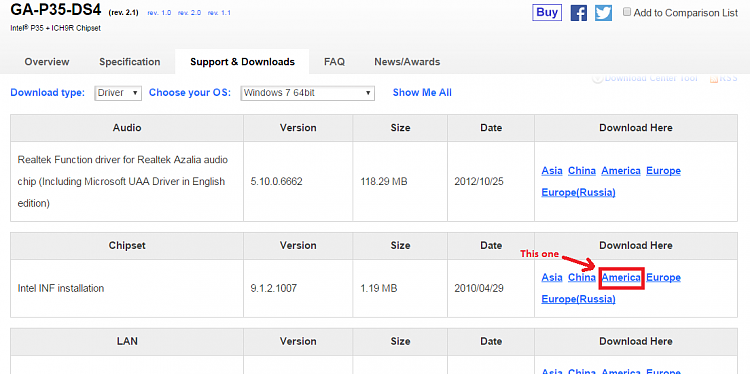This screenshot has height=374, width=750.
Task: Click the Audio table header
Action: [x=127, y=128]
